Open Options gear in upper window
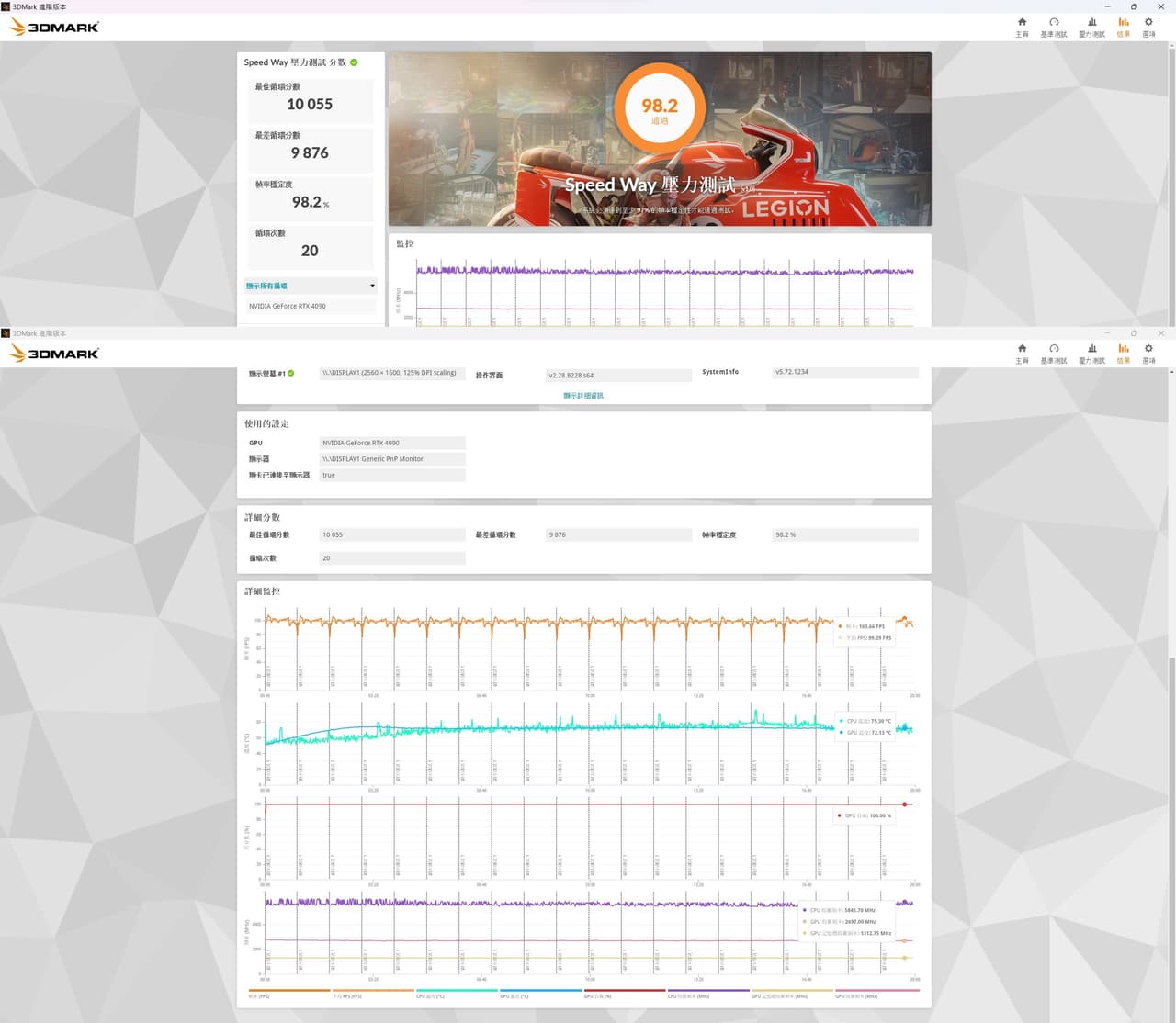Screen dimensions: 1176x1023 coord(1148,27)
